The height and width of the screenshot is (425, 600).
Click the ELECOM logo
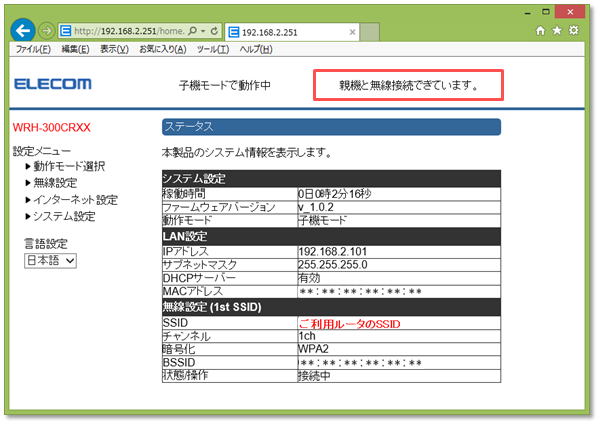pos(53,84)
